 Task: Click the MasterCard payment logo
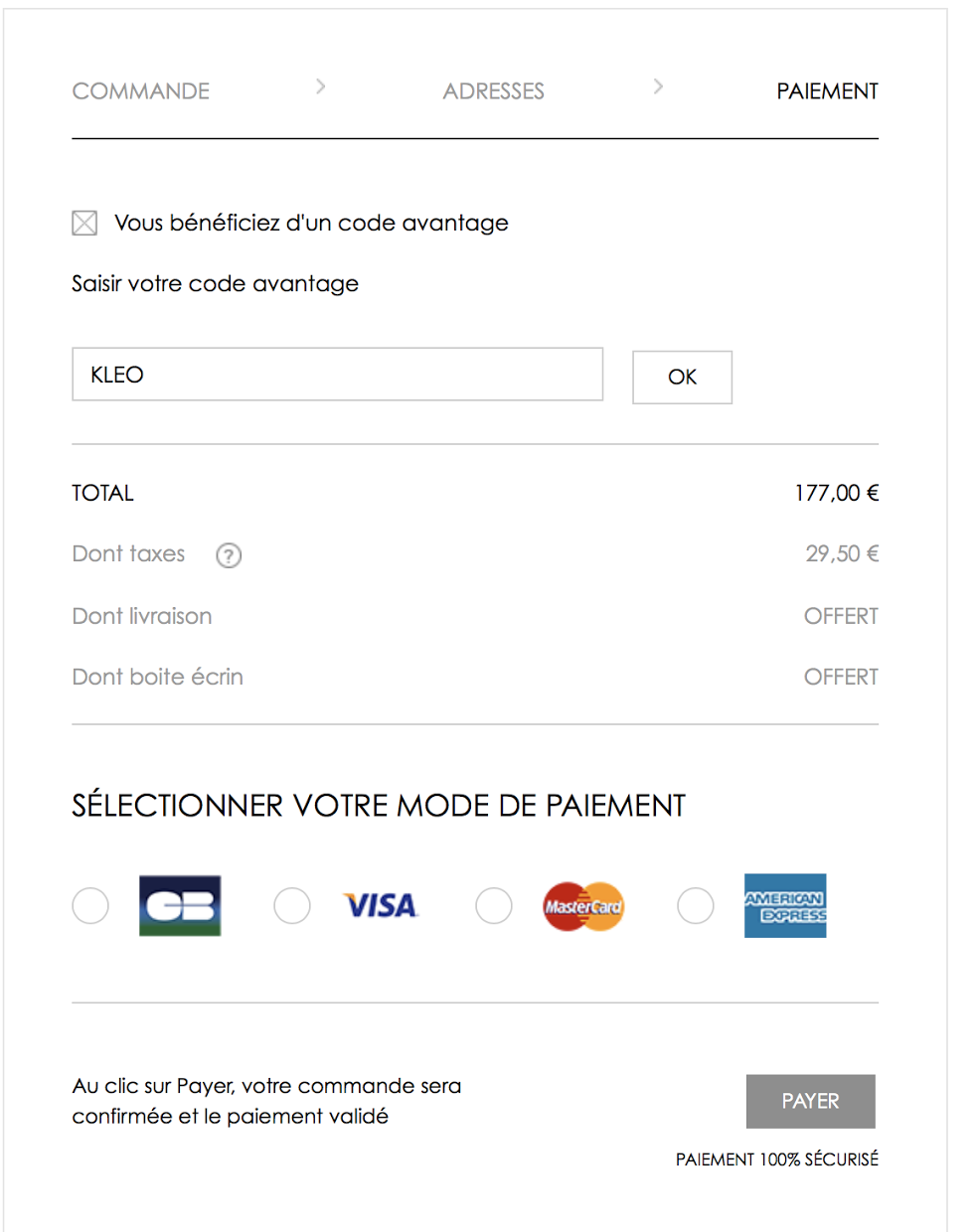pyautogui.click(x=582, y=905)
